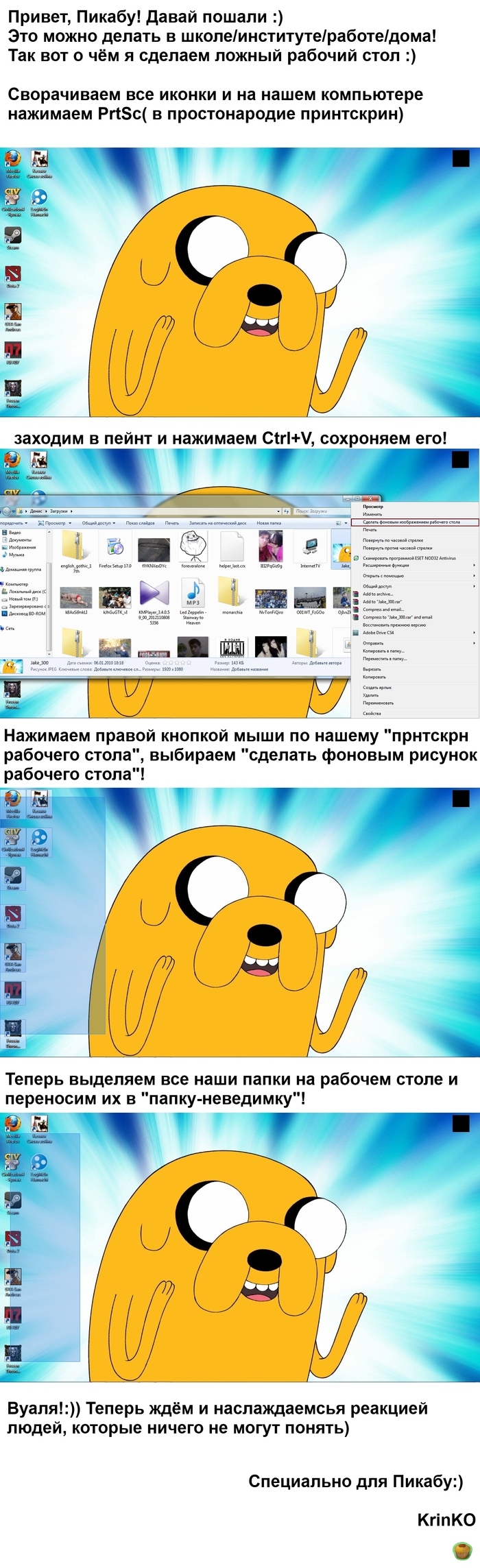Choose Compress to "Jake_300.rar" and email
The height and width of the screenshot is (1568, 480).
398,617
